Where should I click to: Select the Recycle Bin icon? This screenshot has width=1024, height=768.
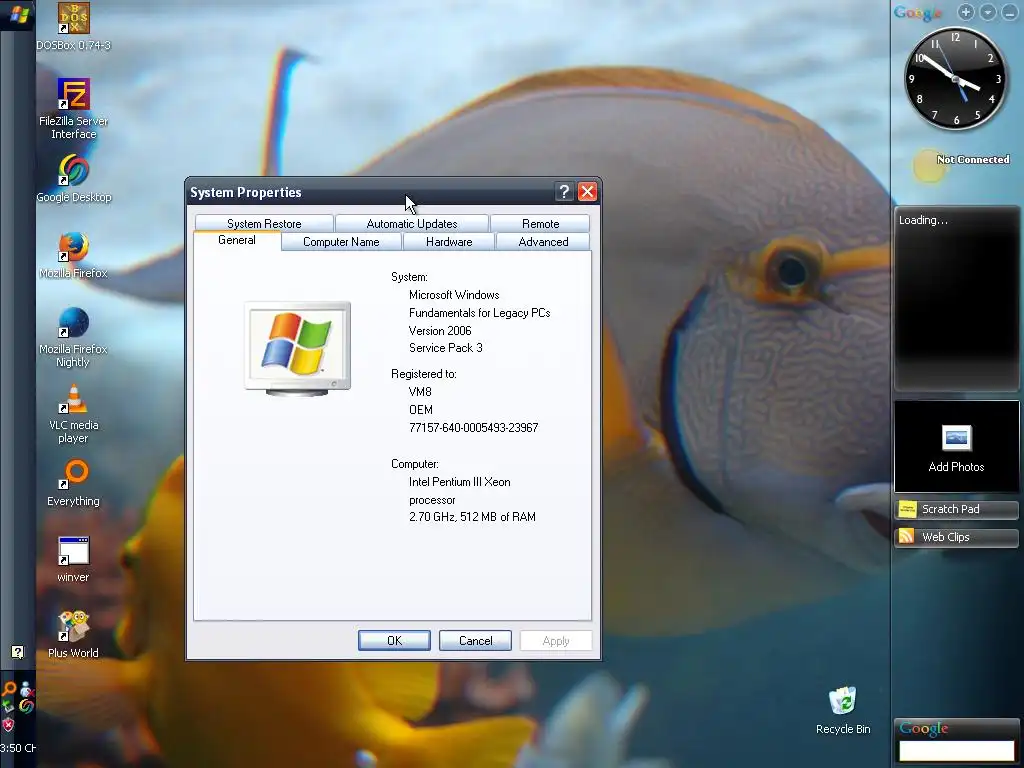coord(842,711)
